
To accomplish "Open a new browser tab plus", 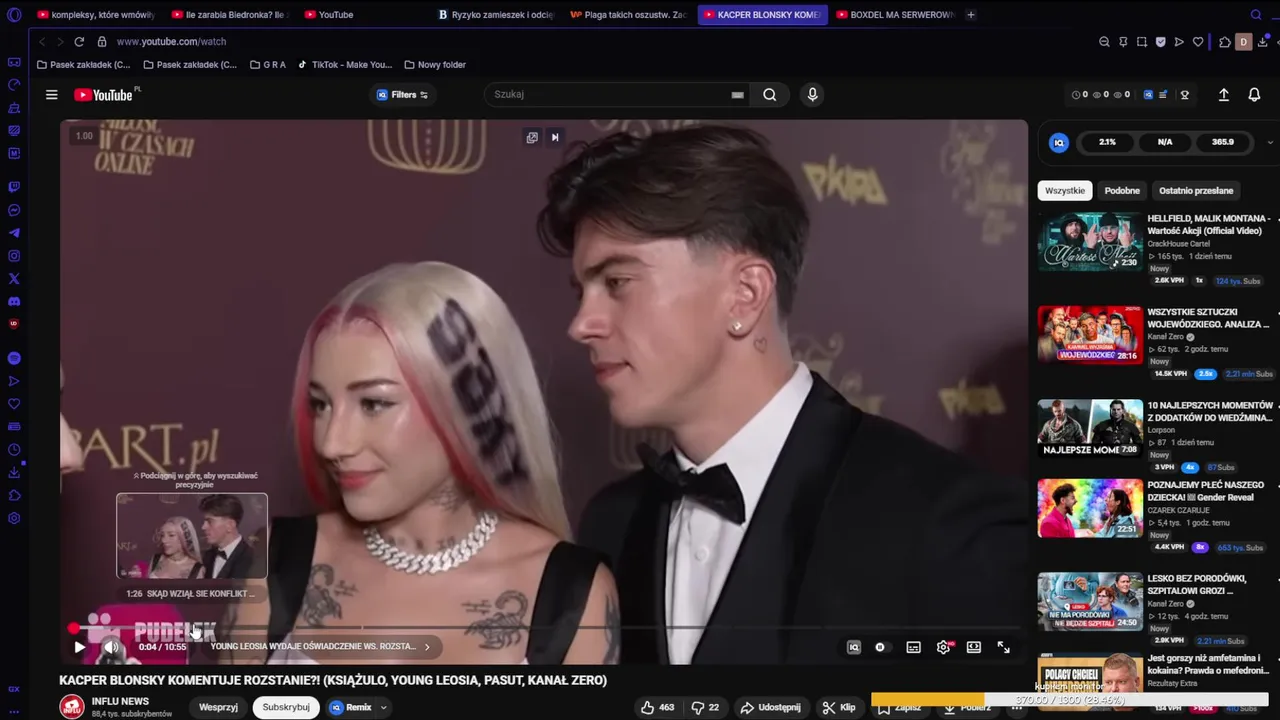I will pos(970,15).
